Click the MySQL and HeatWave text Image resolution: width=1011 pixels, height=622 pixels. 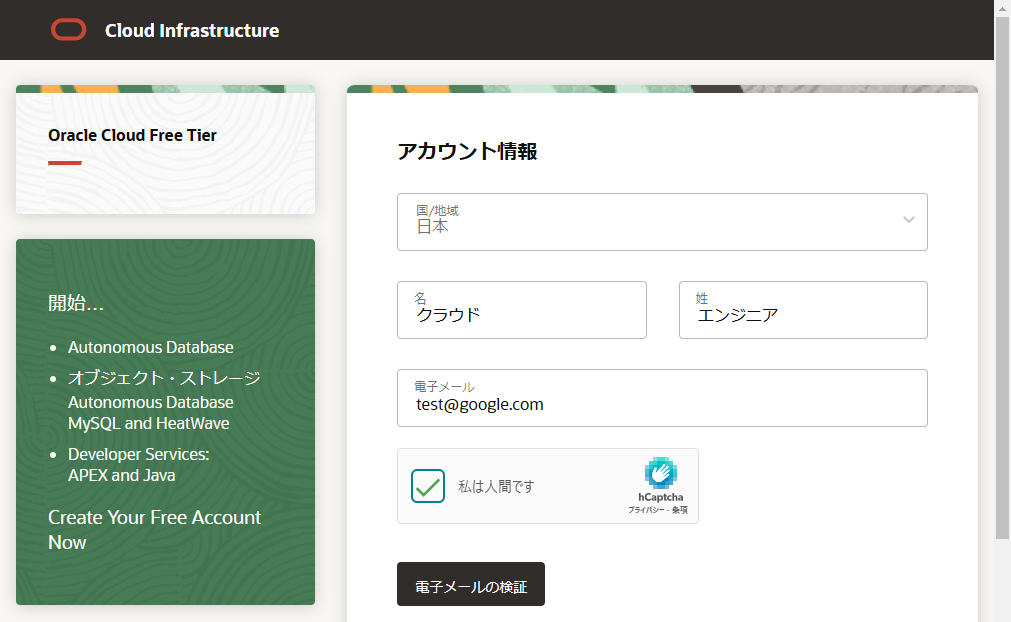(x=149, y=423)
